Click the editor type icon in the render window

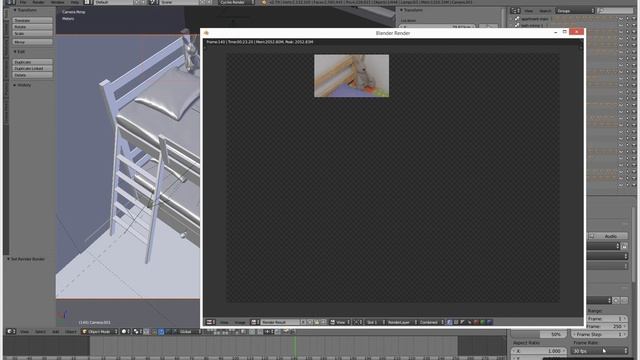click(210, 322)
